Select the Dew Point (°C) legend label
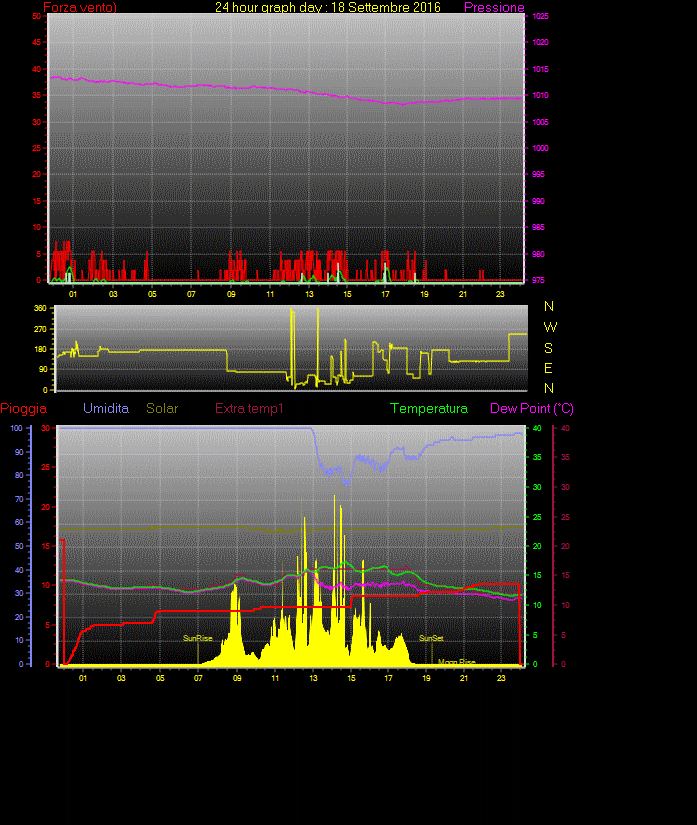The width and height of the screenshot is (697, 825). (531, 409)
